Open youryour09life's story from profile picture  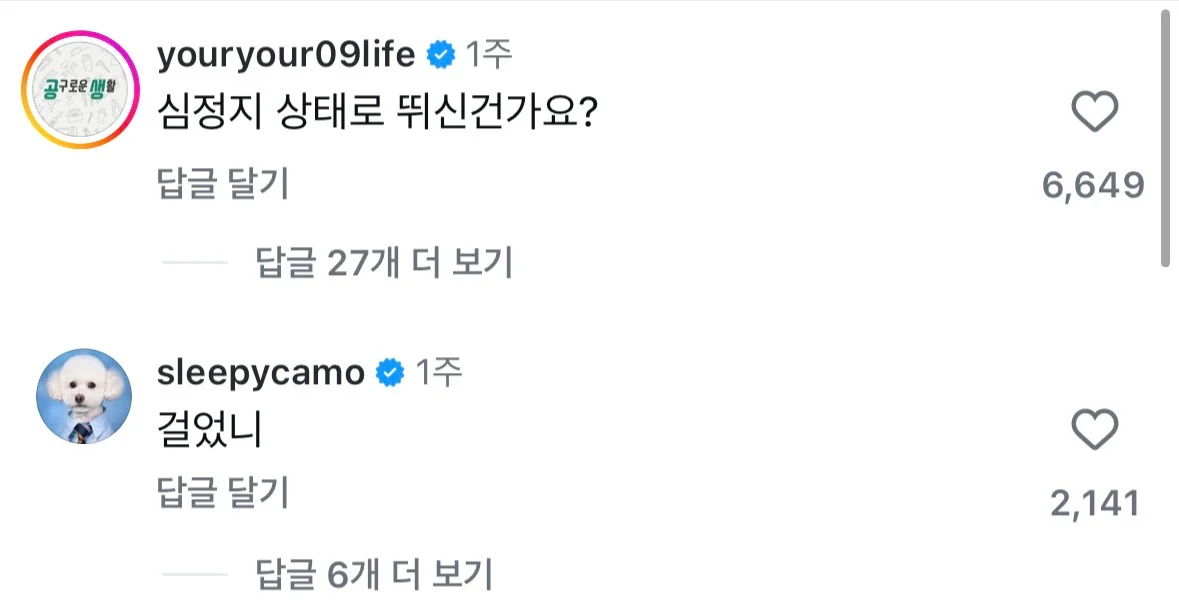click(x=83, y=90)
